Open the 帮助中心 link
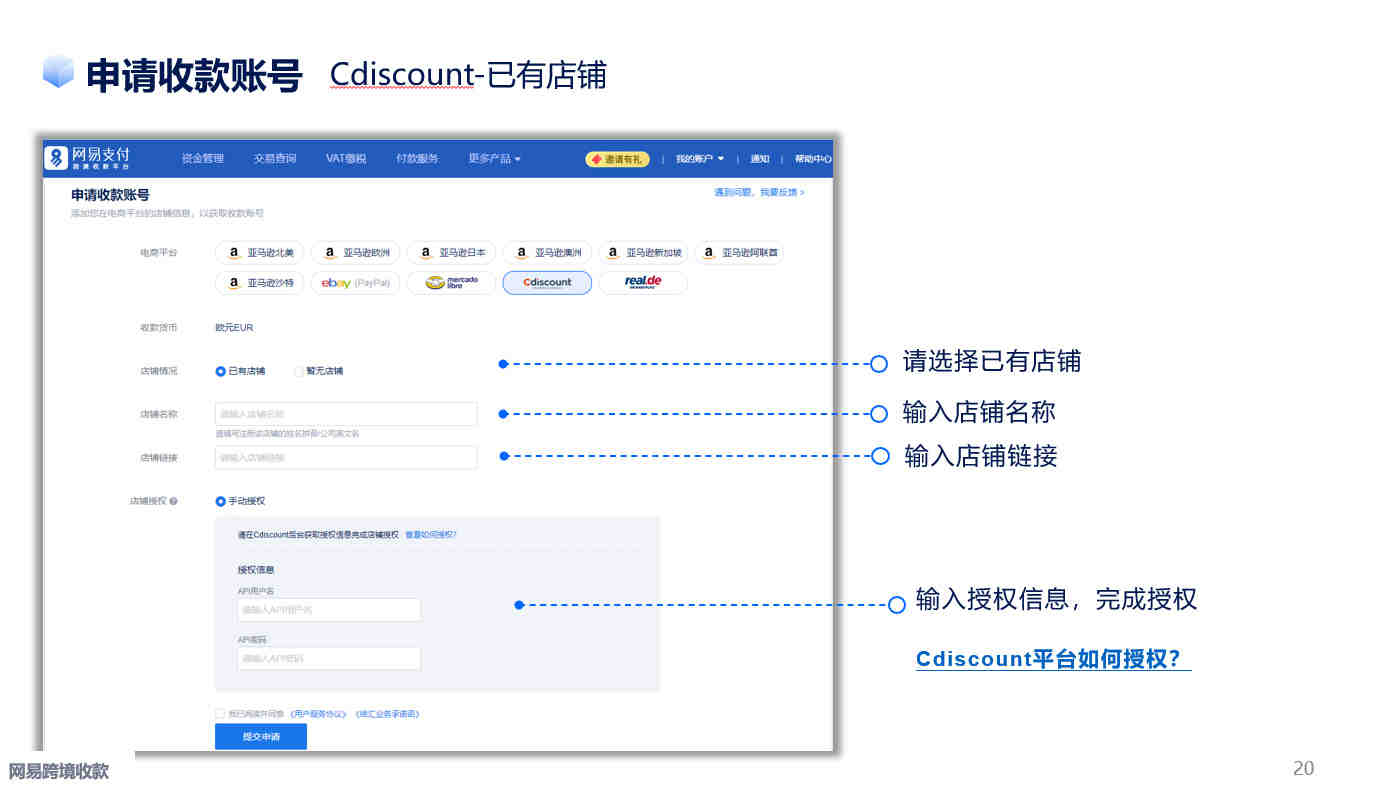Viewport: 1378px width, 788px height. 813,159
